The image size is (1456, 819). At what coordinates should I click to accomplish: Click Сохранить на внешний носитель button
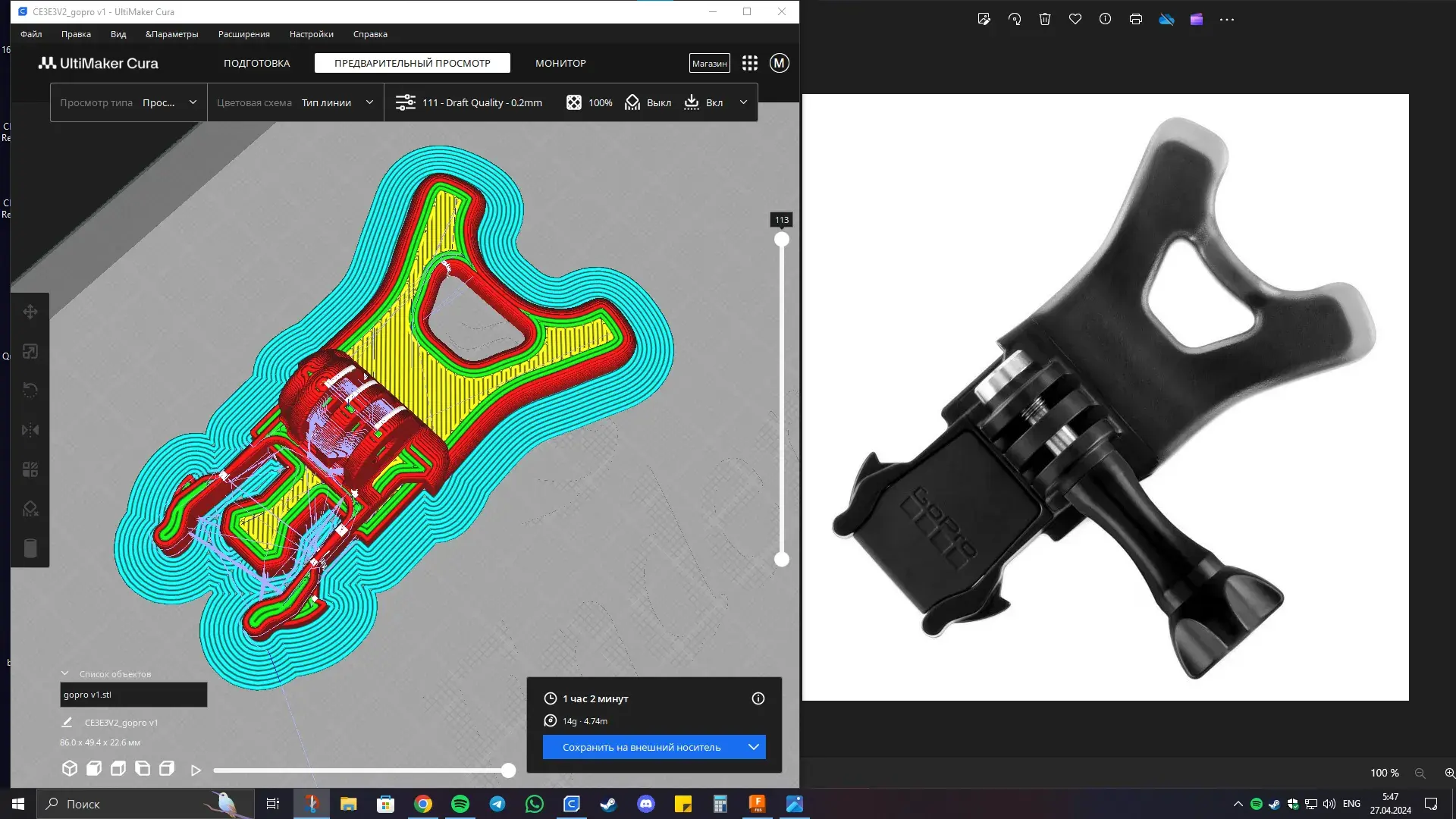[x=642, y=747]
